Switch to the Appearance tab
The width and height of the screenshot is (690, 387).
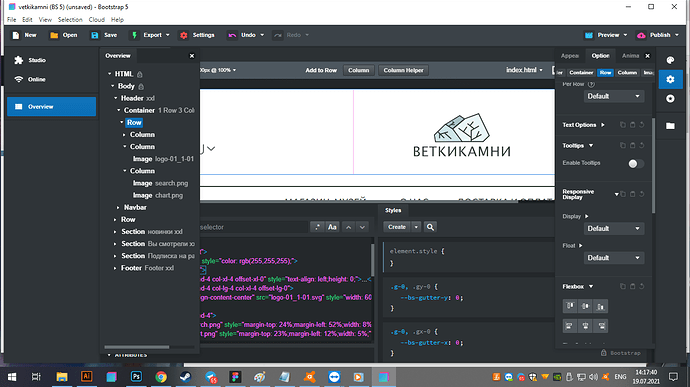tap(569, 56)
